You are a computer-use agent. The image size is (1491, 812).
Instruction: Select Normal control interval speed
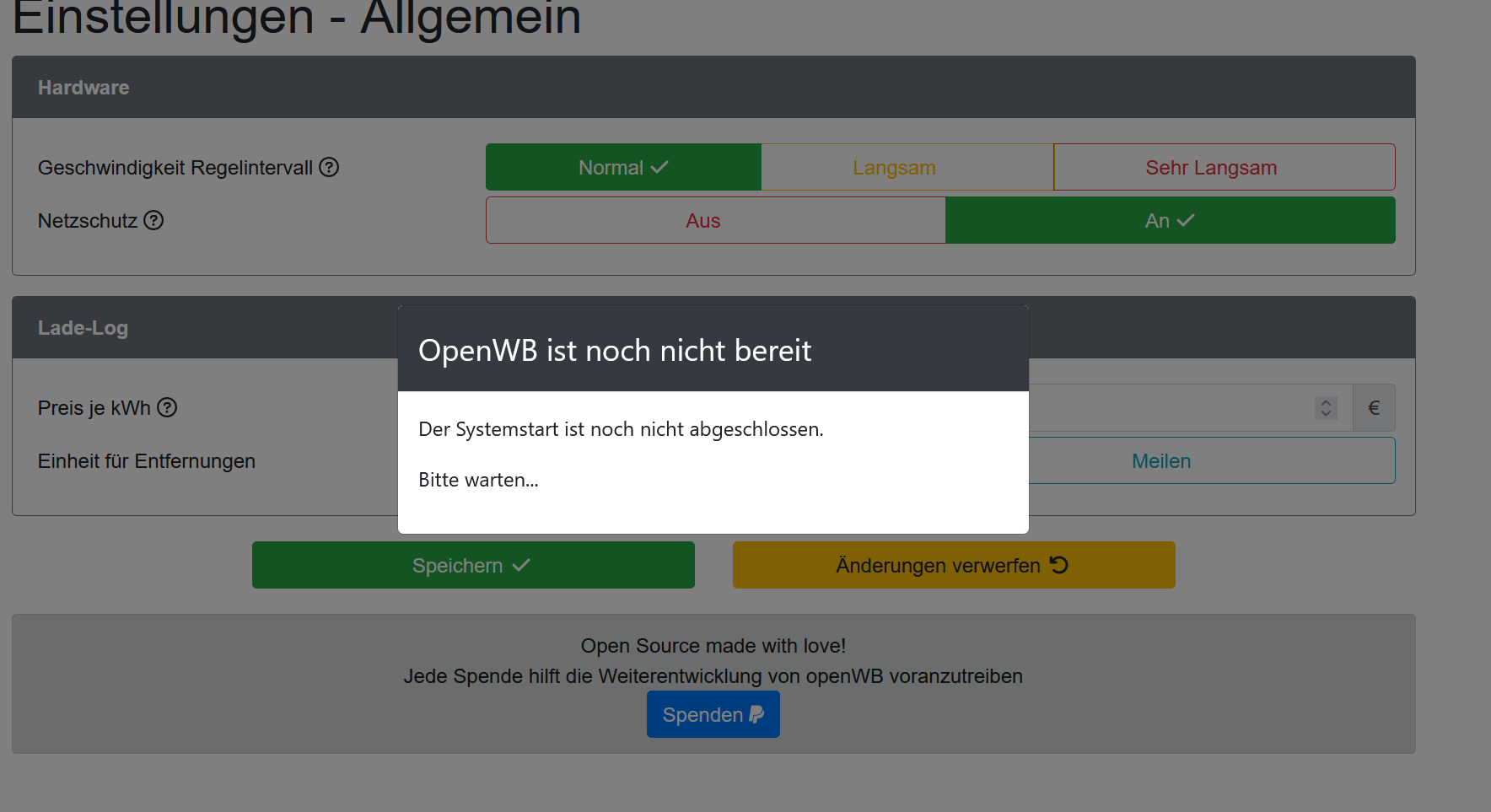pyautogui.click(x=623, y=167)
